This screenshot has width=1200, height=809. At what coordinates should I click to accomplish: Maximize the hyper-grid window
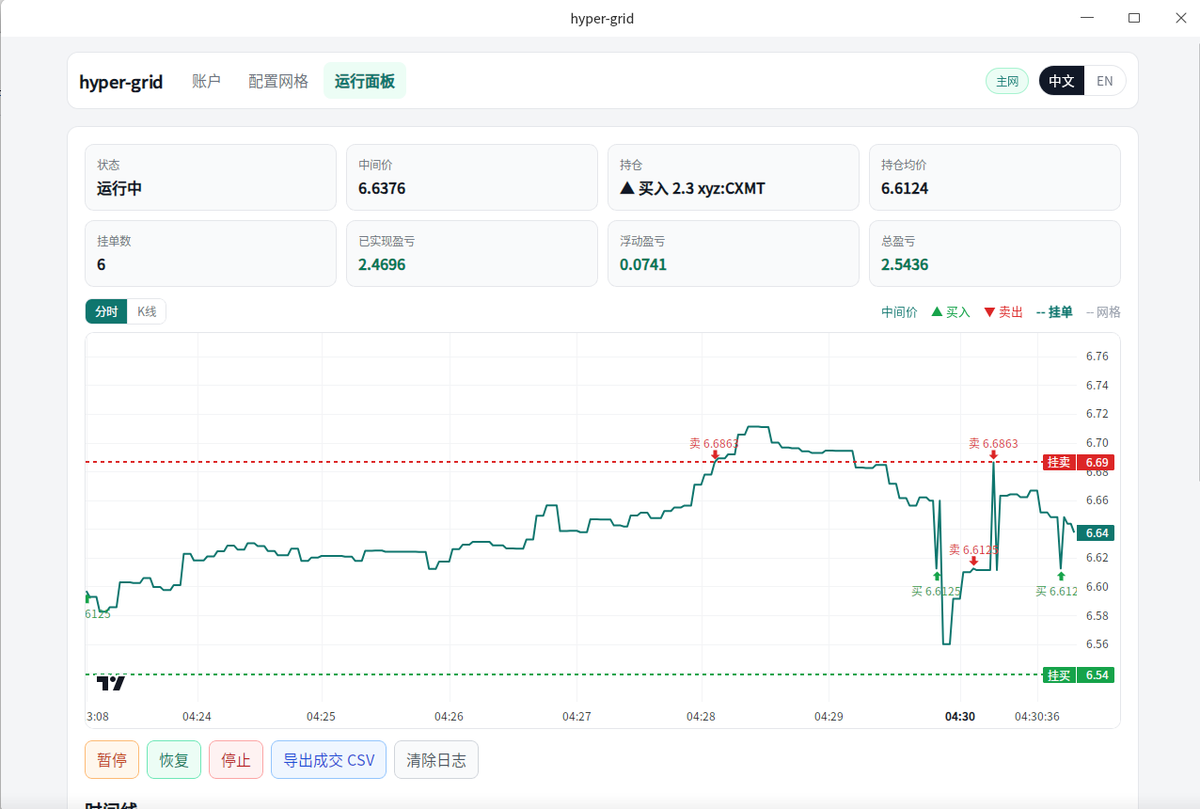1134,18
